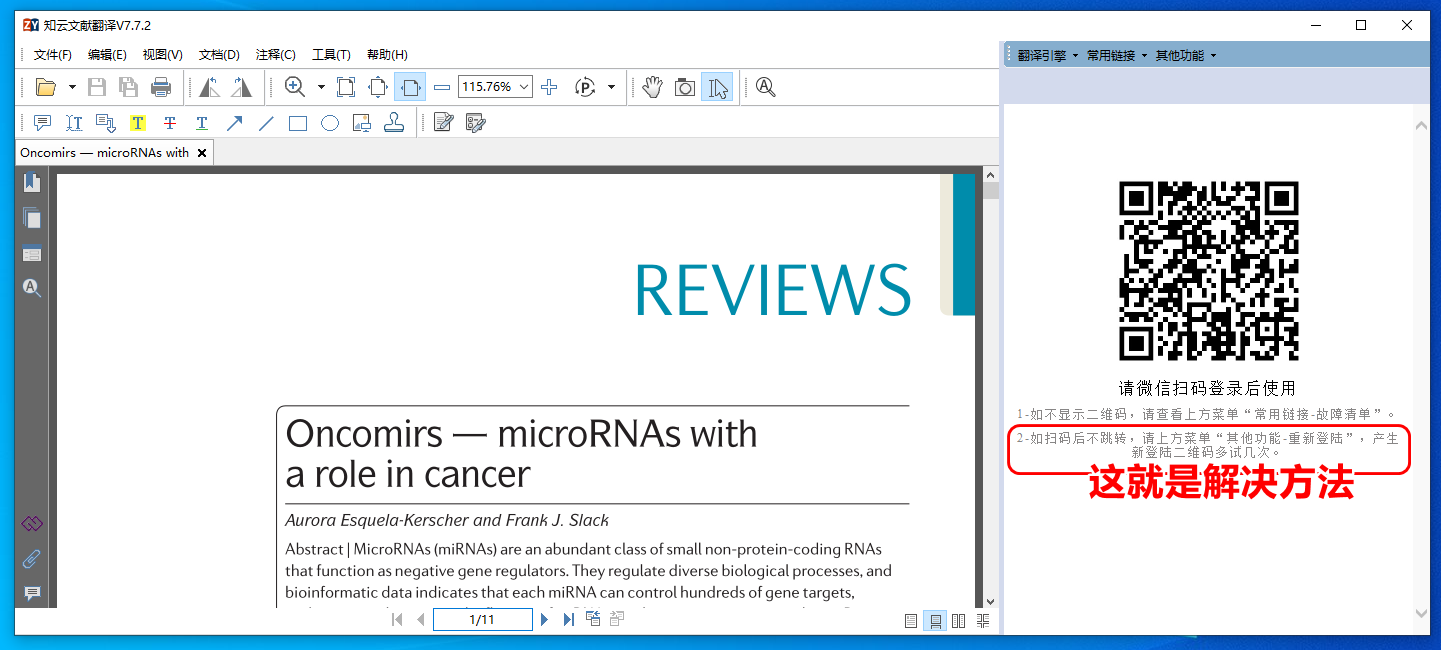Open Comments panel in sidebar
Screen dimensions: 1441x650
click(x=32, y=593)
